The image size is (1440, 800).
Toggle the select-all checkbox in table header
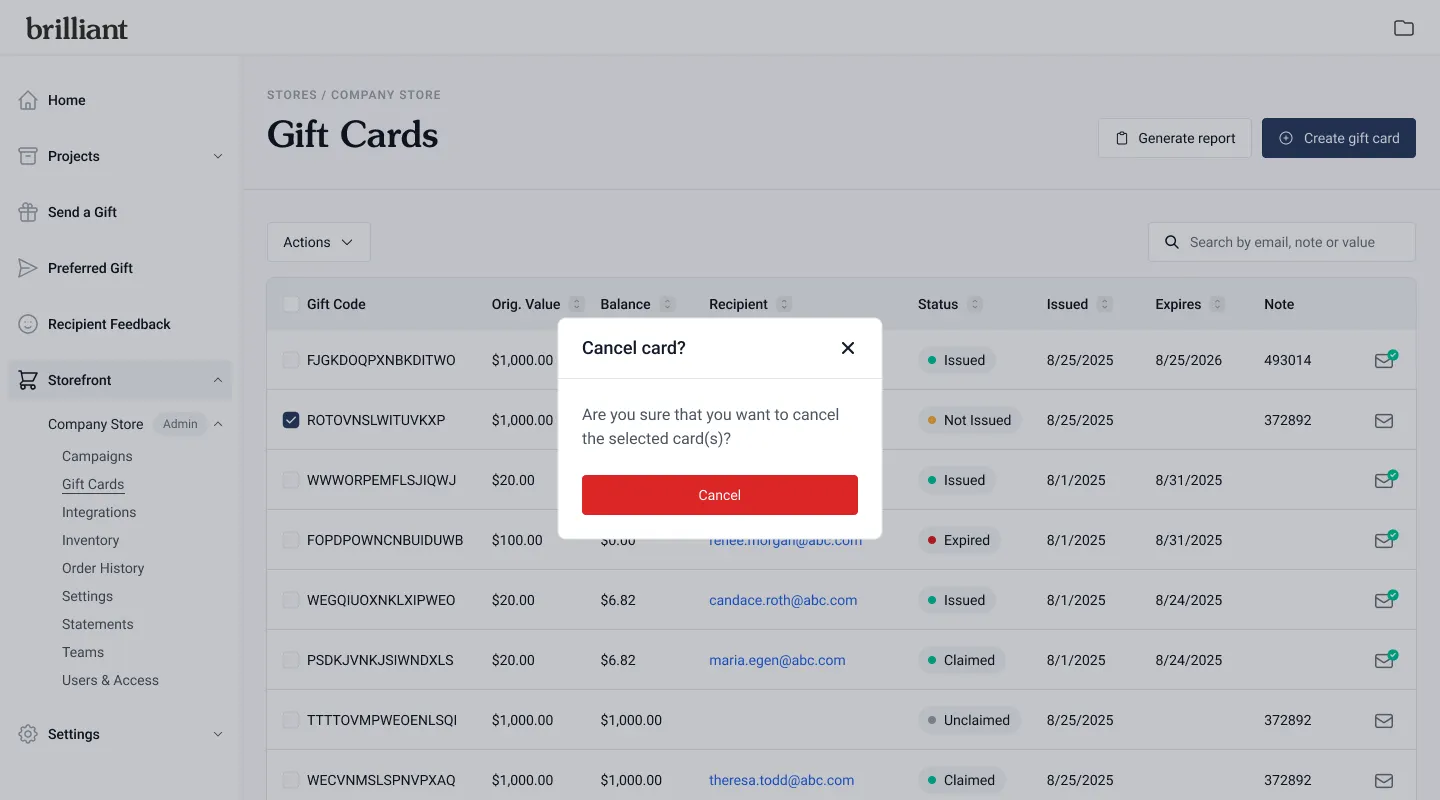coord(291,304)
